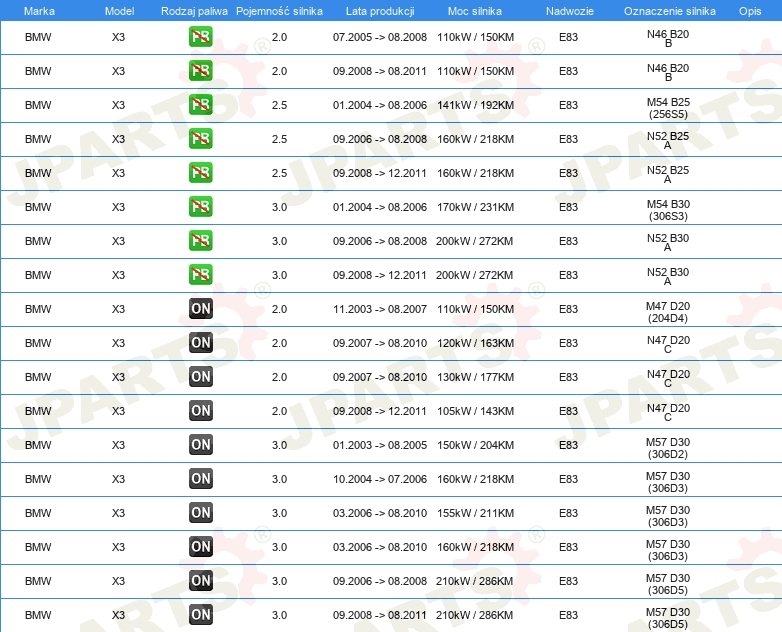
Task: Click petrol icon in 09.2006 200kW/272KM row
Action: tap(200, 240)
